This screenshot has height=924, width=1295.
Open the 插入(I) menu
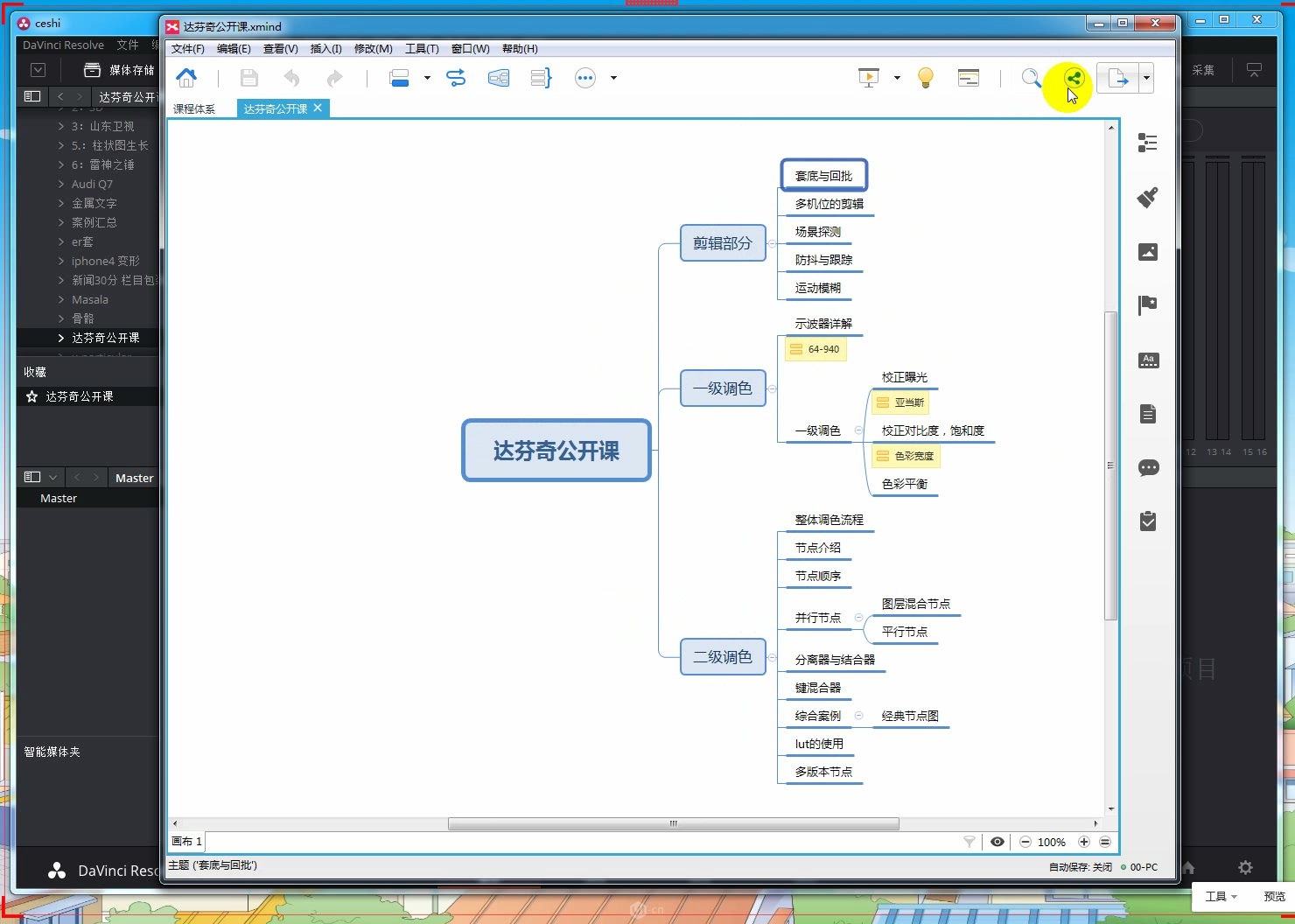325,49
